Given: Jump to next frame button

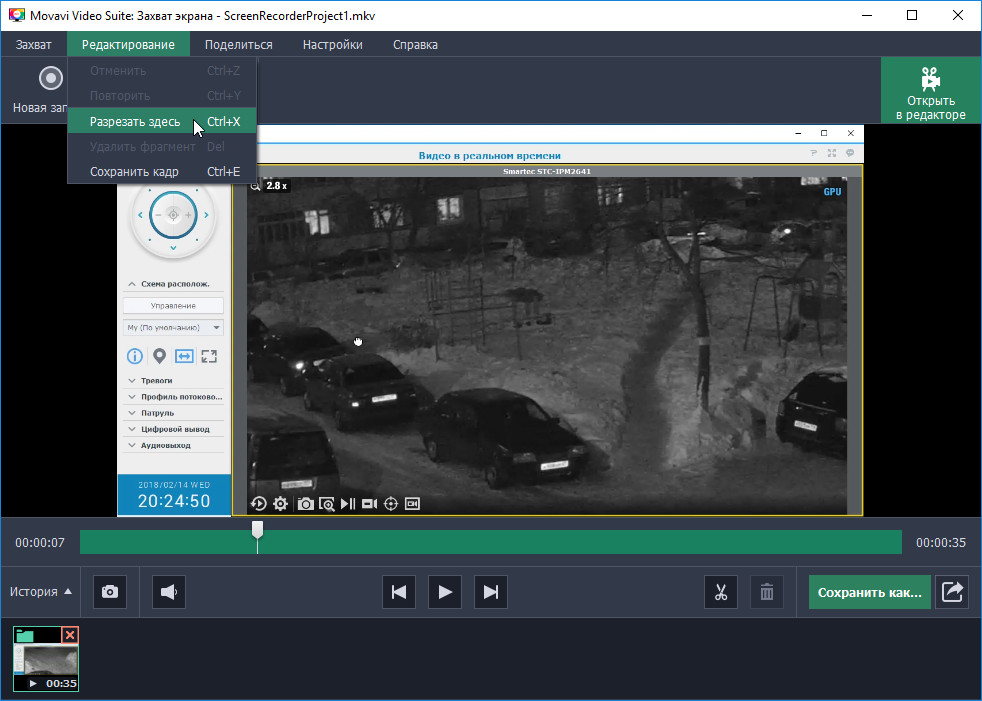Looking at the screenshot, I should (490, 592).
